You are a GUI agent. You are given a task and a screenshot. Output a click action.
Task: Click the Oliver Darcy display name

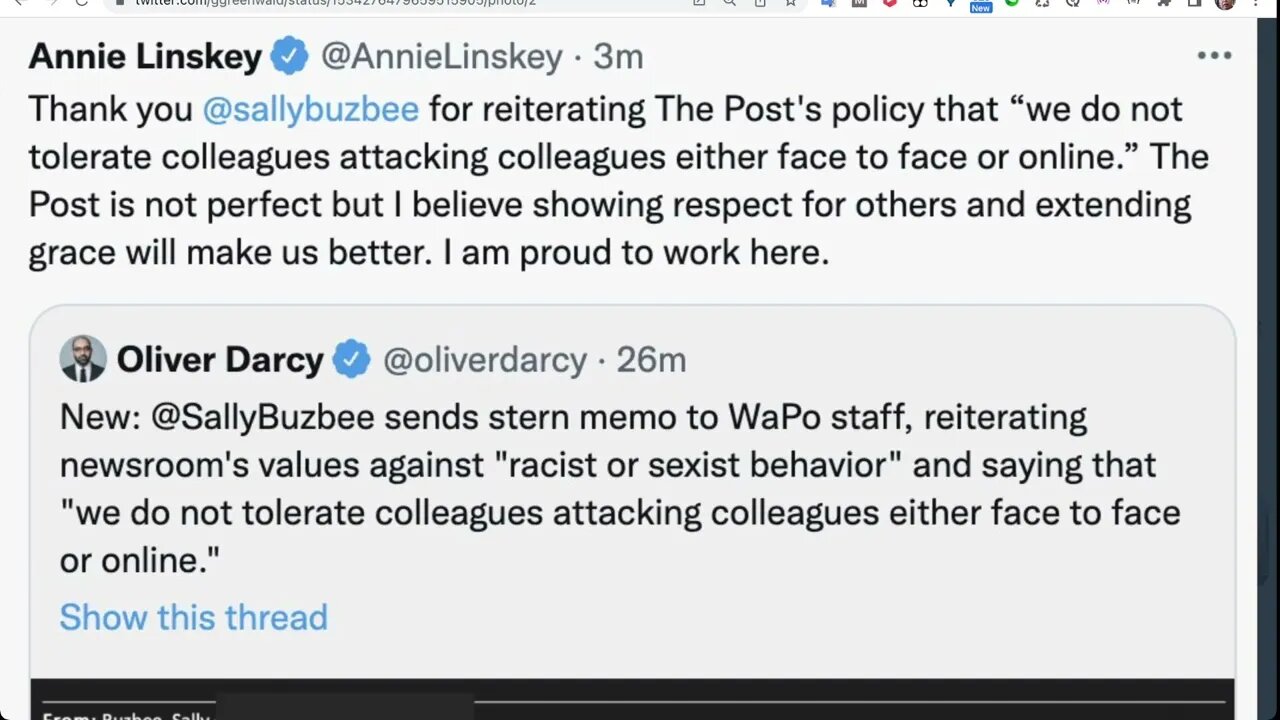coord(220,360)
